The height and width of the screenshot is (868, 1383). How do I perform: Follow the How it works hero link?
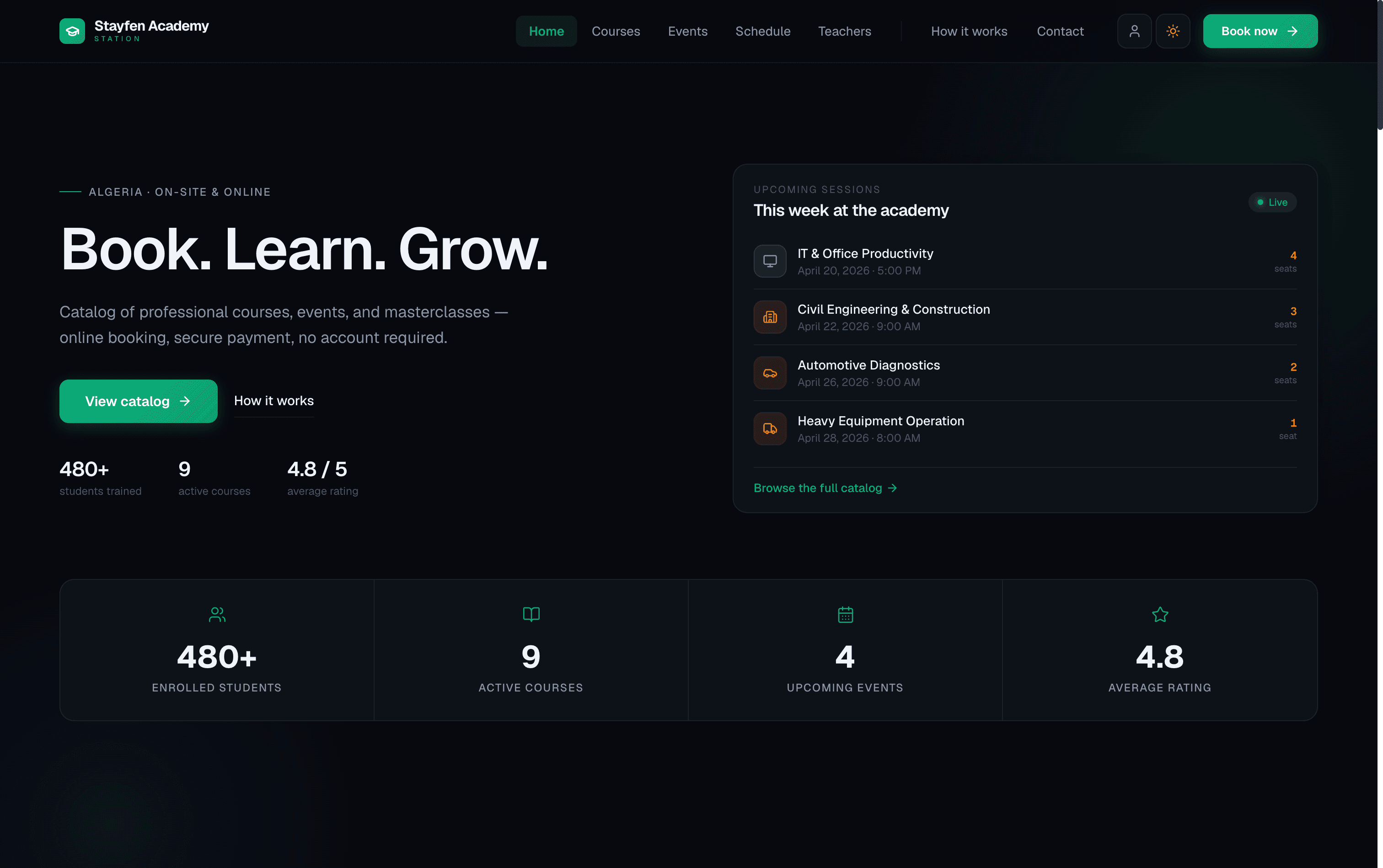274,401
